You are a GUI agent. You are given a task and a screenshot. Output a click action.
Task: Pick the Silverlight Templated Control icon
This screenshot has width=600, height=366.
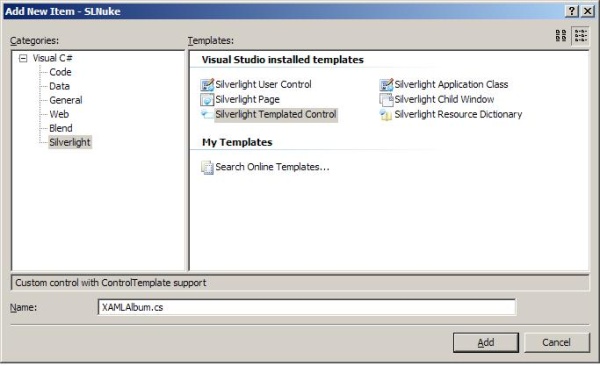(x=207, y=114)
